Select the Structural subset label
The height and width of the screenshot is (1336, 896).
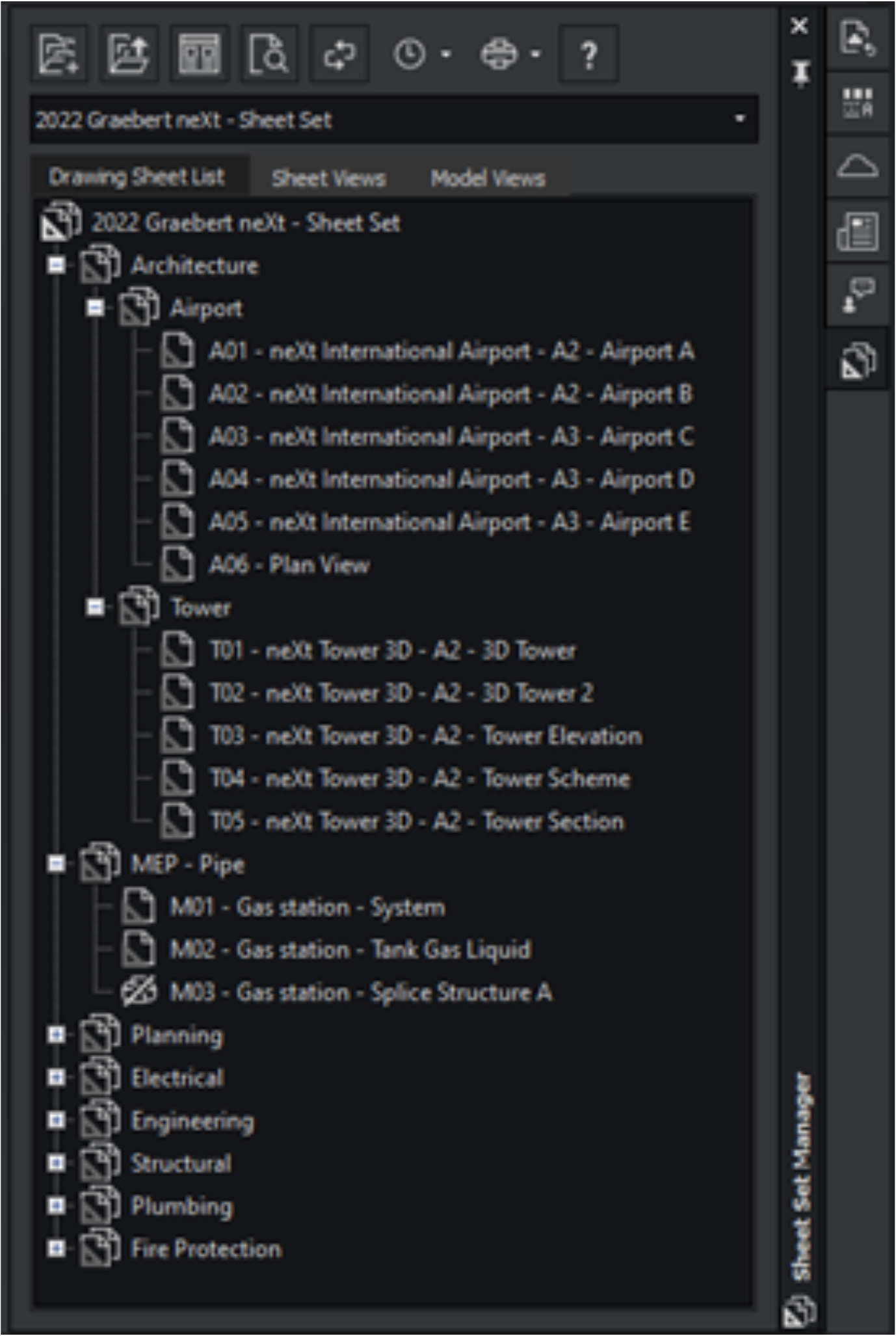(x=181, y=1164)
